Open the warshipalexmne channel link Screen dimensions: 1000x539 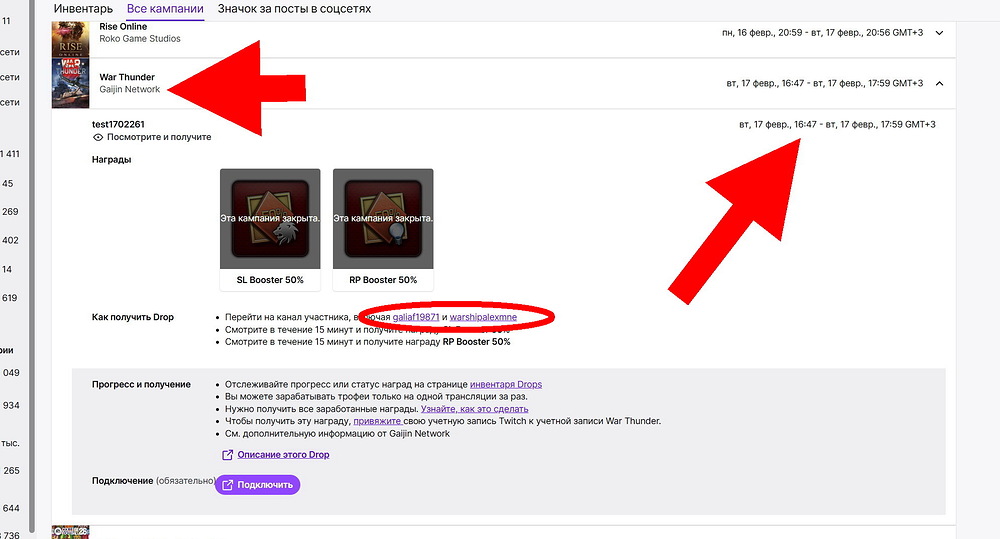[483, 317]
